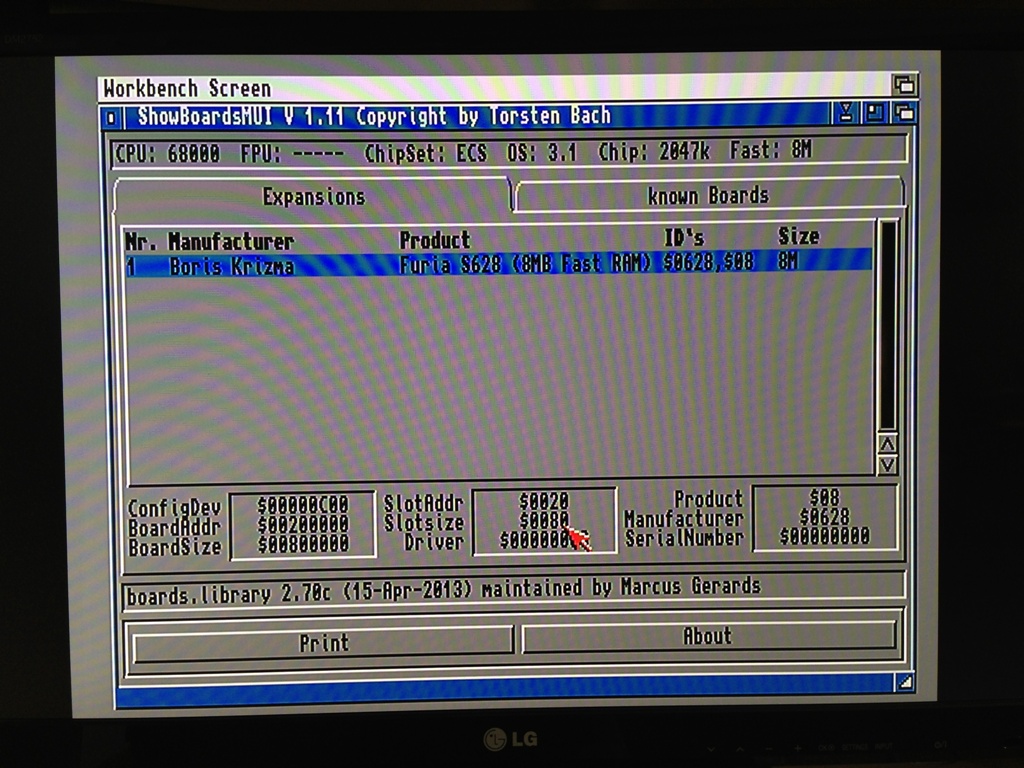Screen dimensions: 1024x768
Task: Click the Fast: 8M info text
Action: (771, 150)
